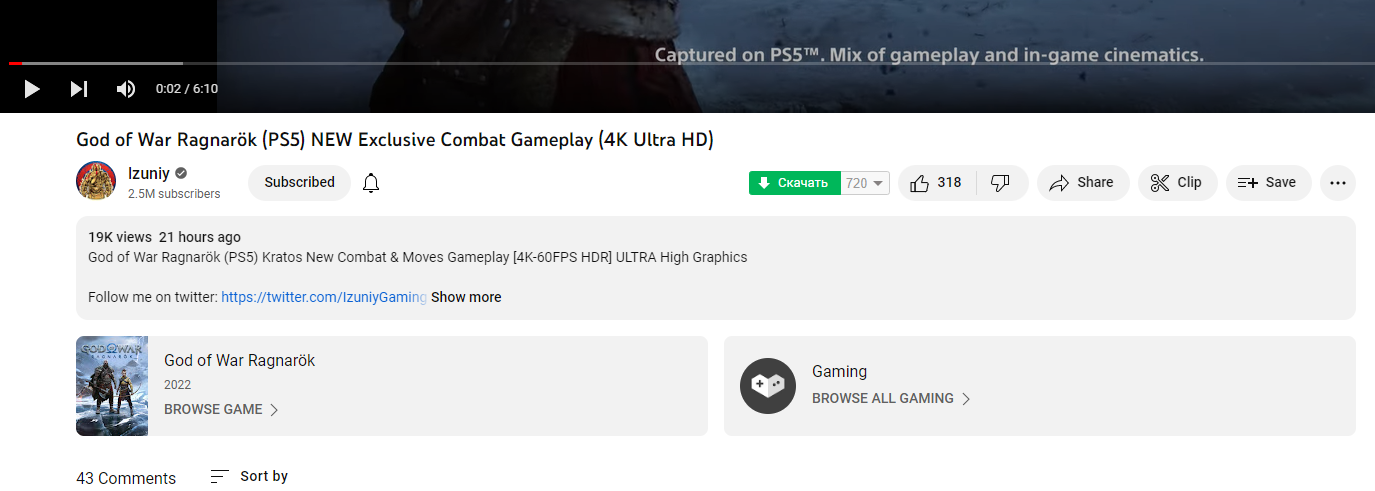
Task: Play the video
Action: [31, 89]
